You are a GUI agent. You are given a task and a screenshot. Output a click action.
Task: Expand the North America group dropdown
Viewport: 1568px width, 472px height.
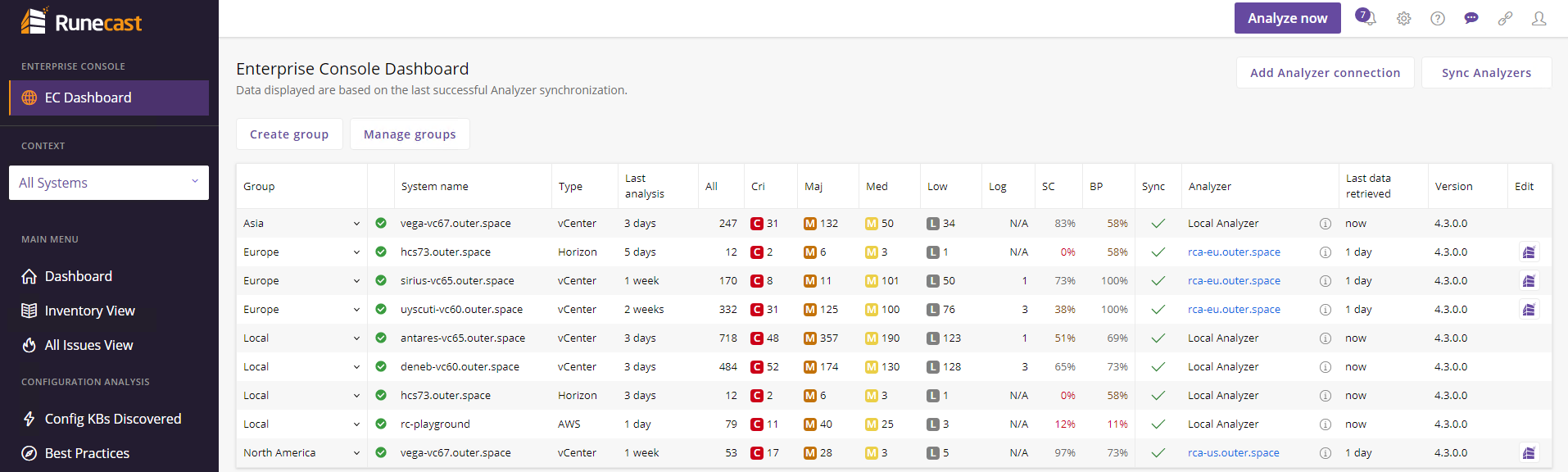click(x=356, y=453)
